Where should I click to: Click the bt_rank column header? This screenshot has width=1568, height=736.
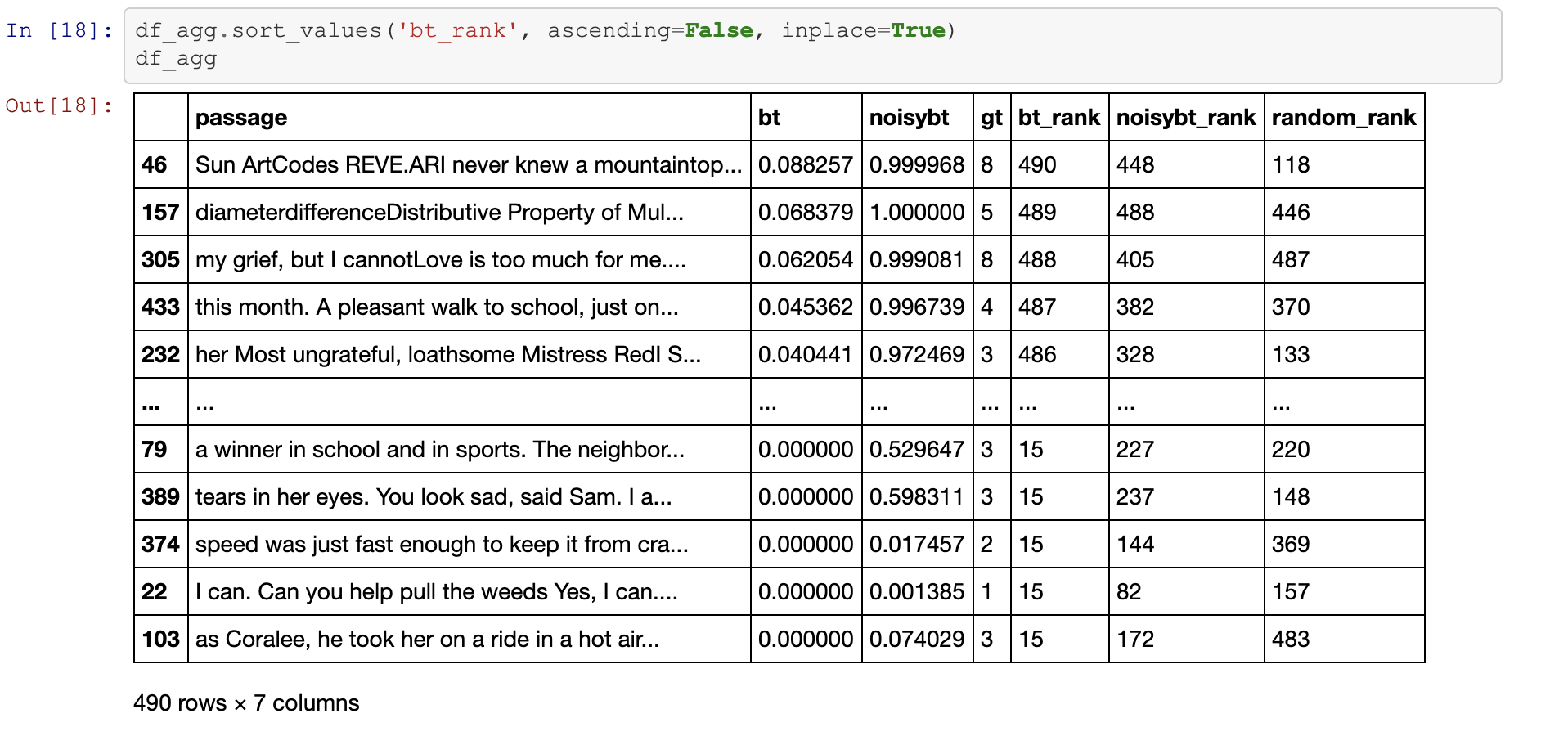(x=1058, y=118)
